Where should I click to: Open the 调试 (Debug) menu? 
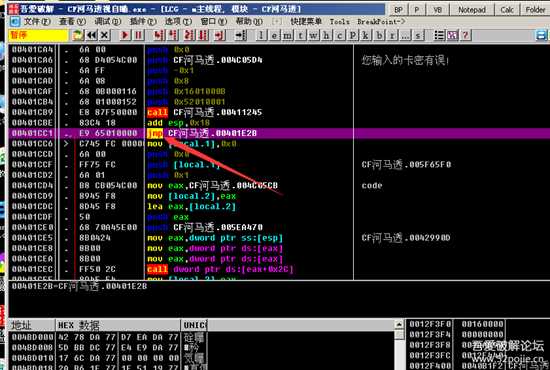coord(107,22)
